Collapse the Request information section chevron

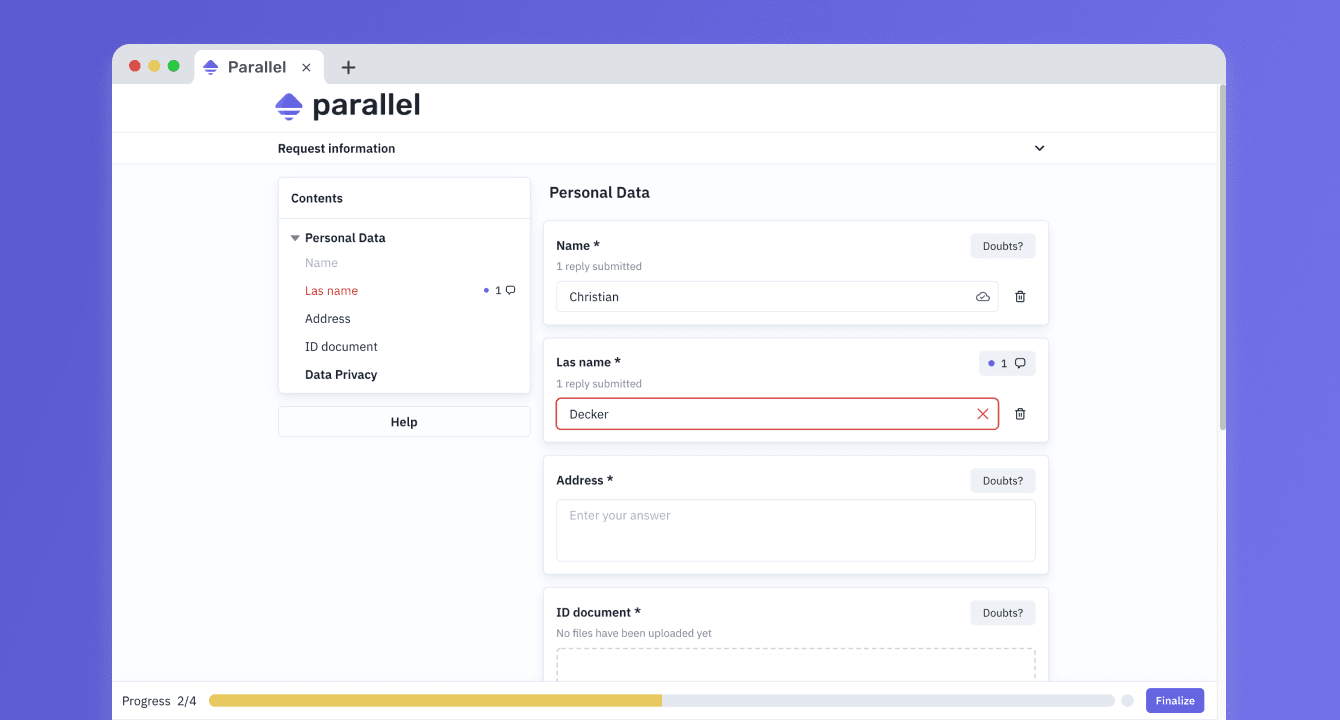1039,147
